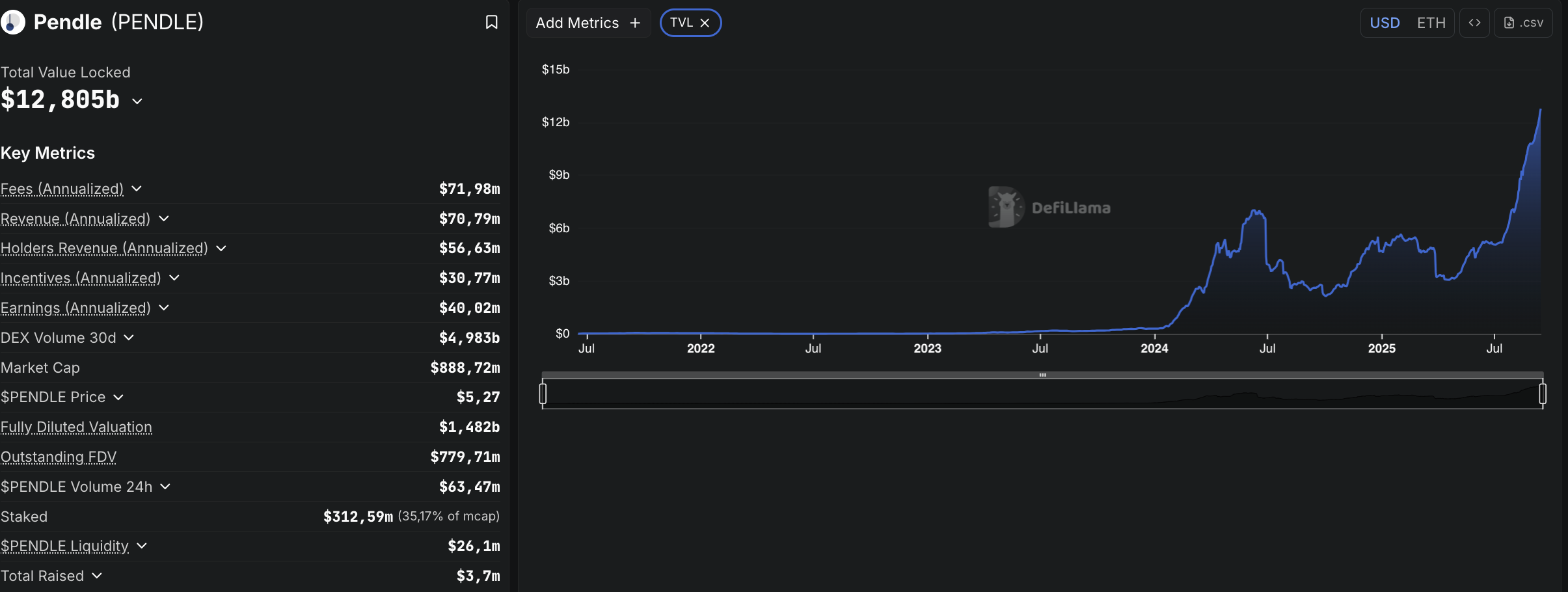Click the TVL line peak on chart
The width and height of the screenshot is (1568, 592).
point(1540,111)
